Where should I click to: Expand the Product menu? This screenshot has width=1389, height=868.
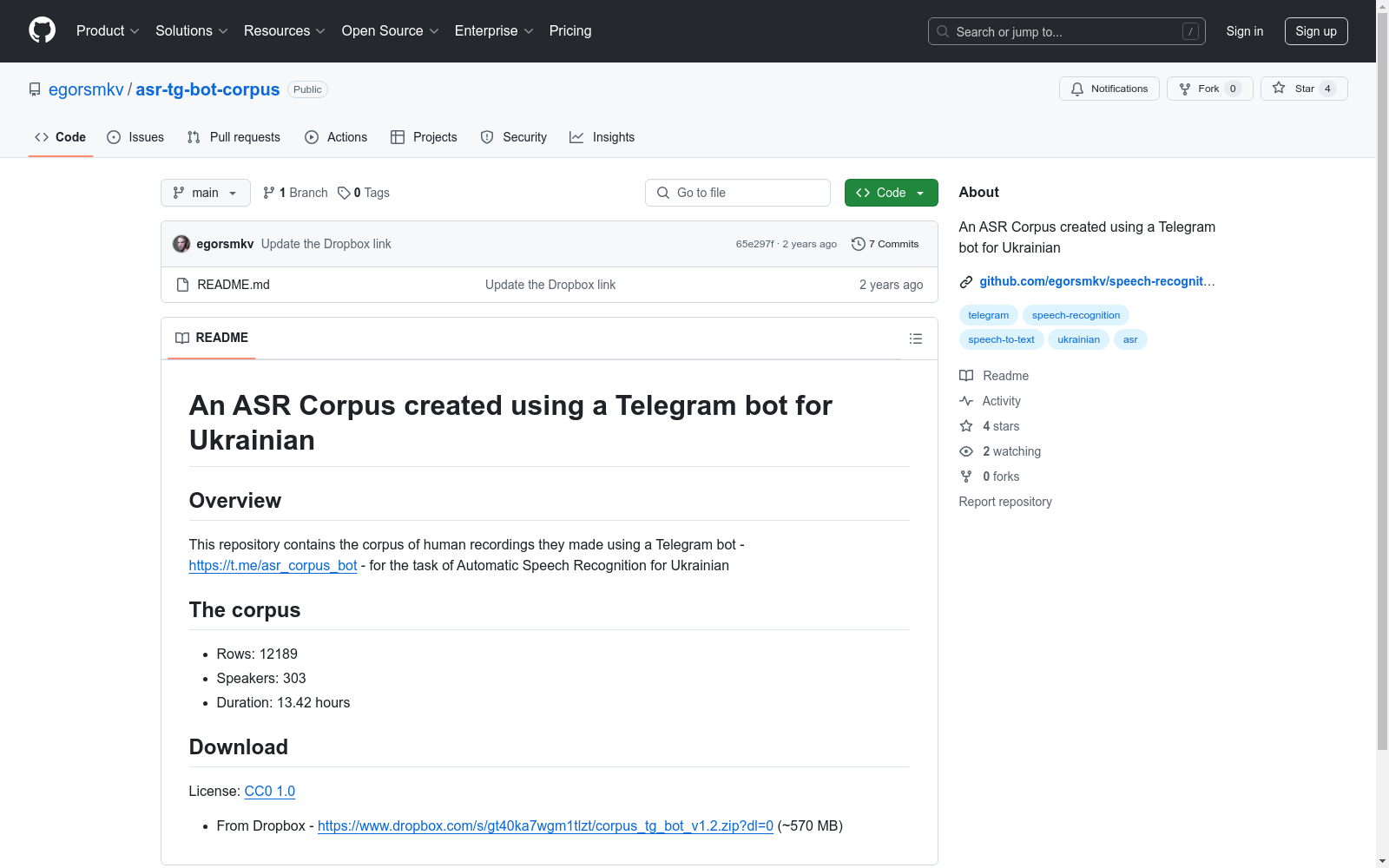click(108, 31)
